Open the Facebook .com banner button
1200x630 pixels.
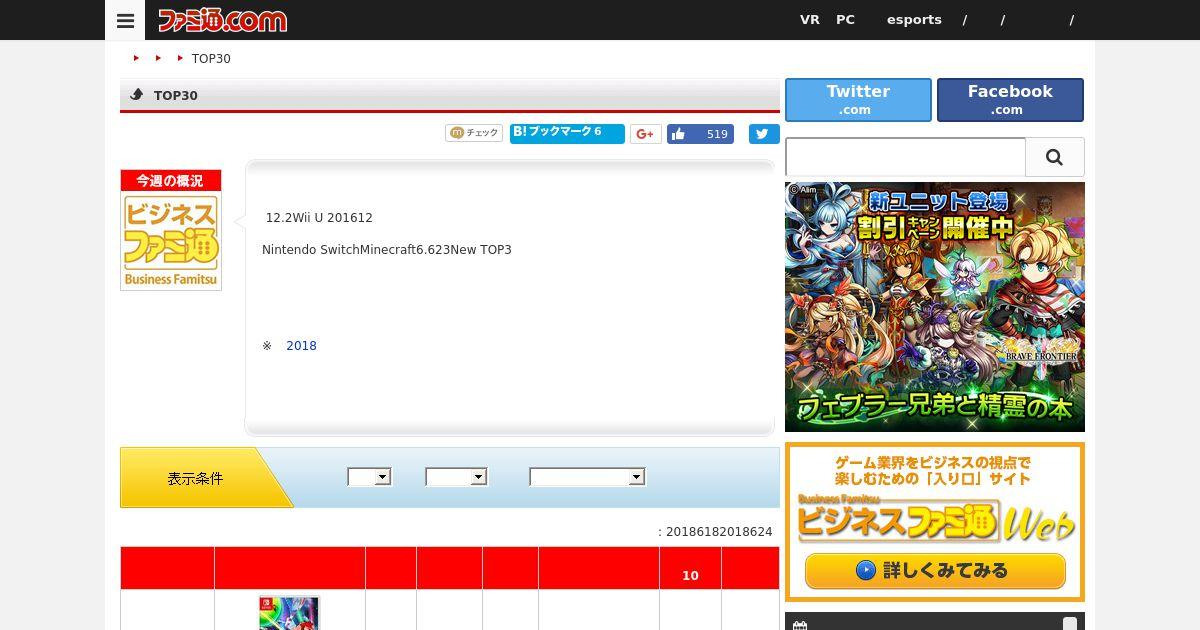[1010, 100]
